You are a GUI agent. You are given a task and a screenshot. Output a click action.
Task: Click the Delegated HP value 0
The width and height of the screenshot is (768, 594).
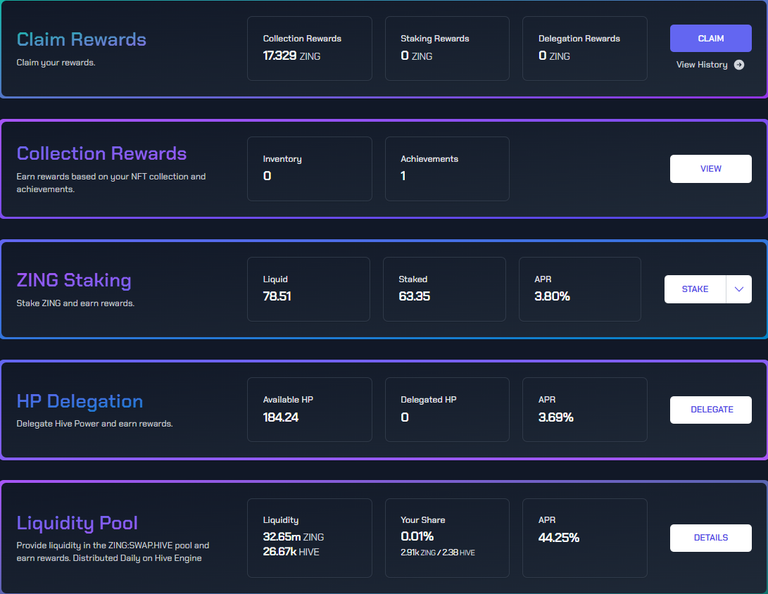405,417
